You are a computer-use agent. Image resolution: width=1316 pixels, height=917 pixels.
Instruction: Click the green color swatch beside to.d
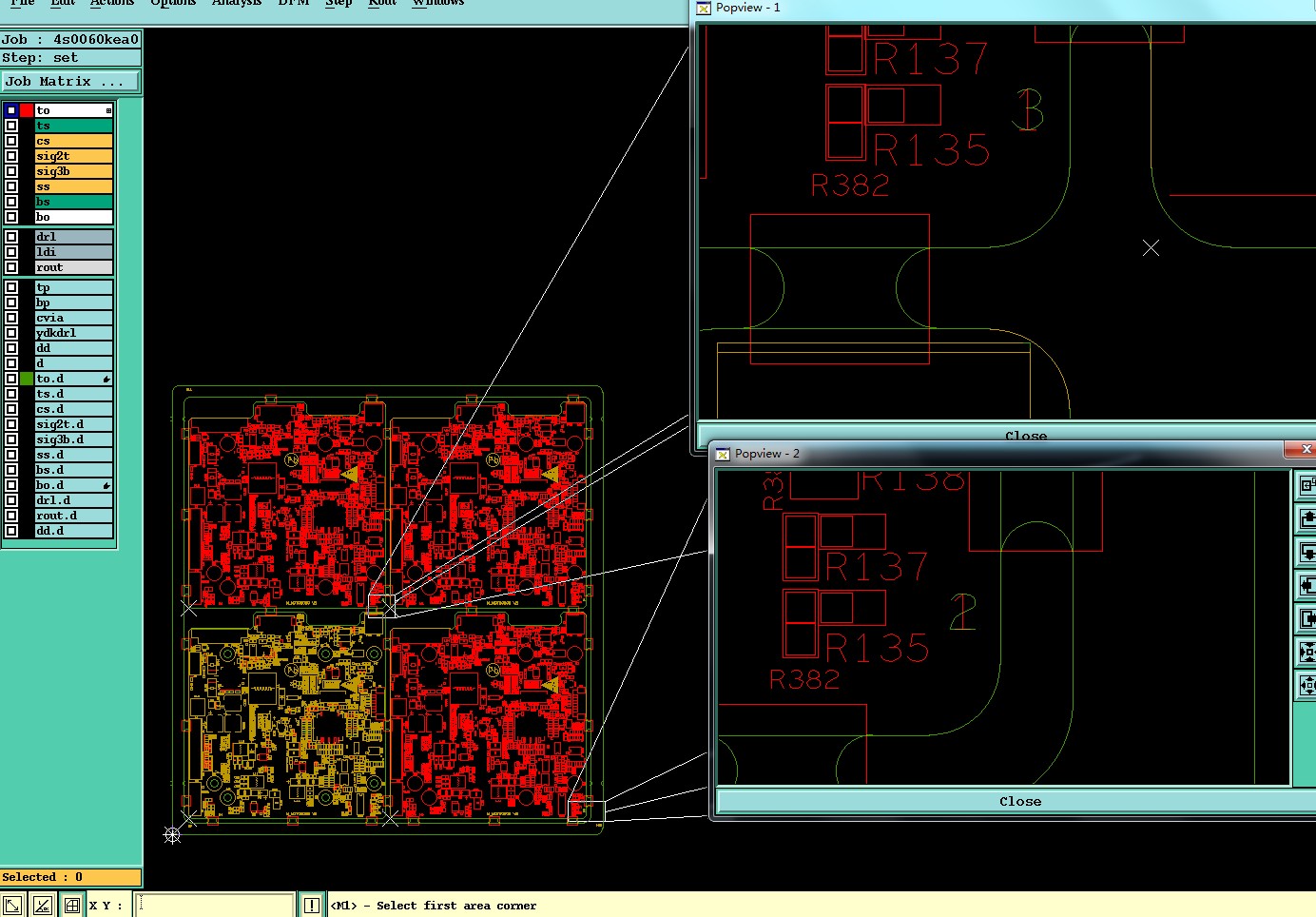click(x=27, y=379)
